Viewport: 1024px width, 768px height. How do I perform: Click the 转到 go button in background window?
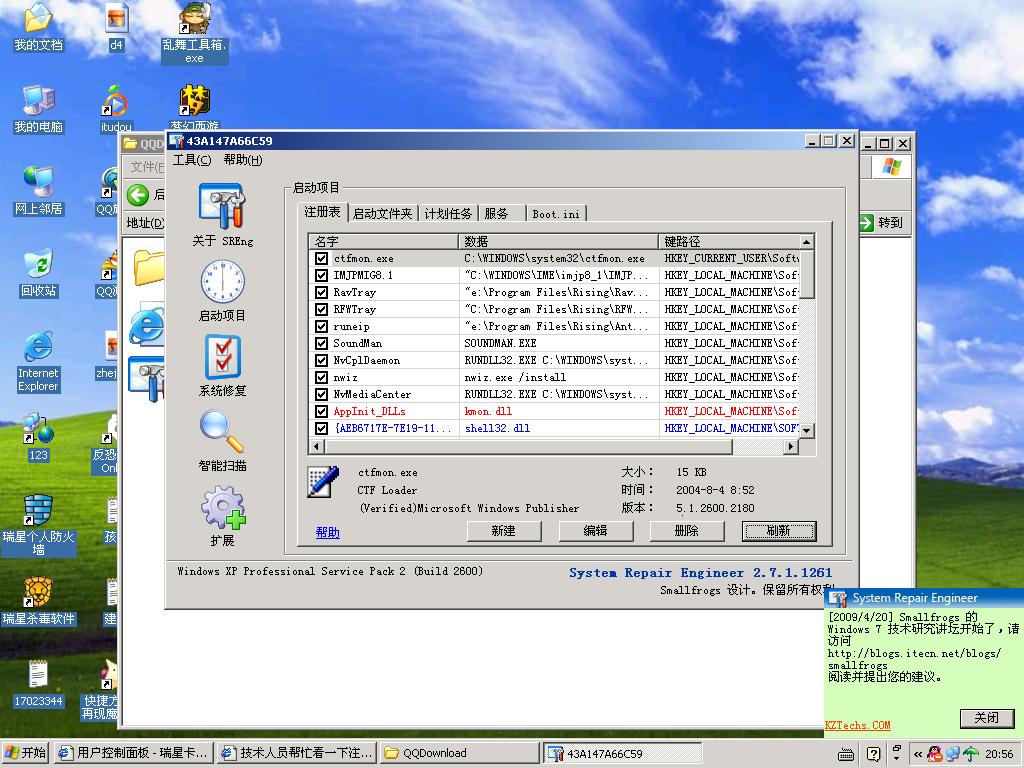882,223
